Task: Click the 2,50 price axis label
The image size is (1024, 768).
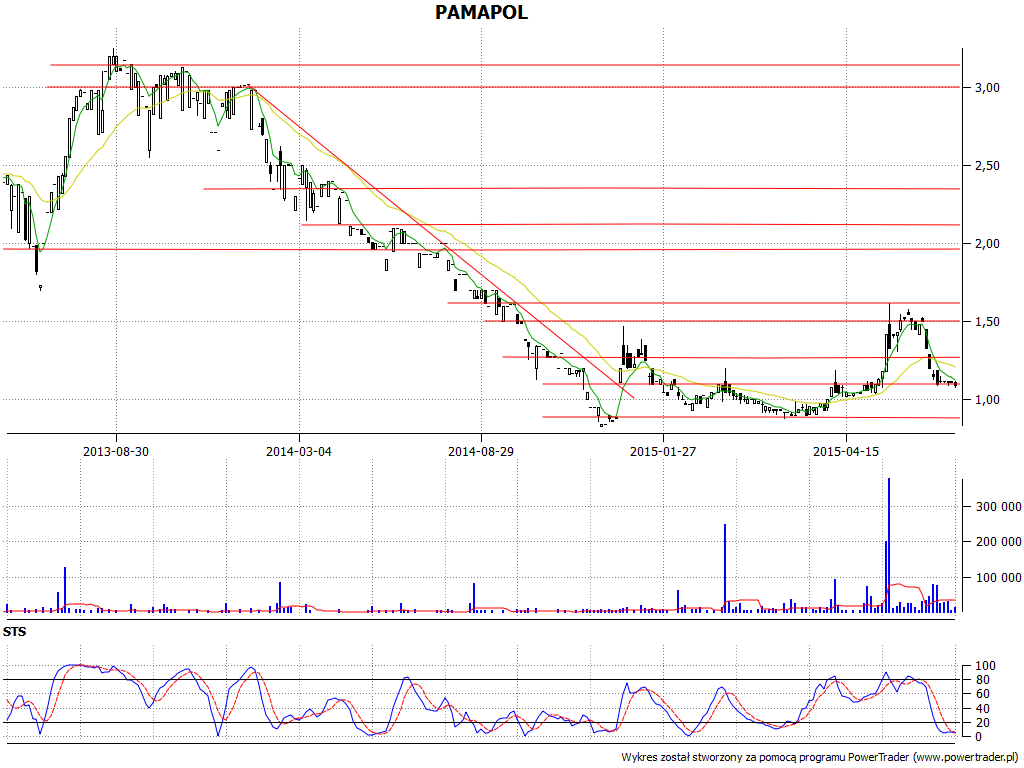Action: 987,166
